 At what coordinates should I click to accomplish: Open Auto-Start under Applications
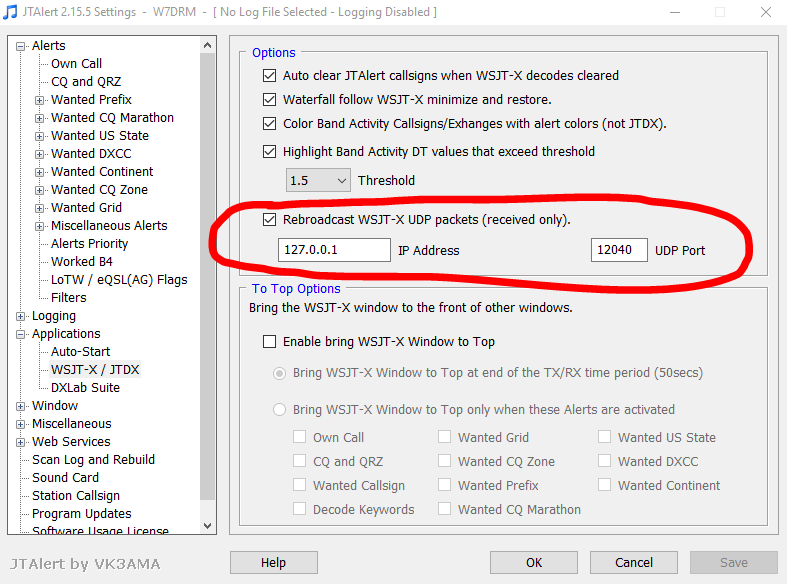pos(80,352)
